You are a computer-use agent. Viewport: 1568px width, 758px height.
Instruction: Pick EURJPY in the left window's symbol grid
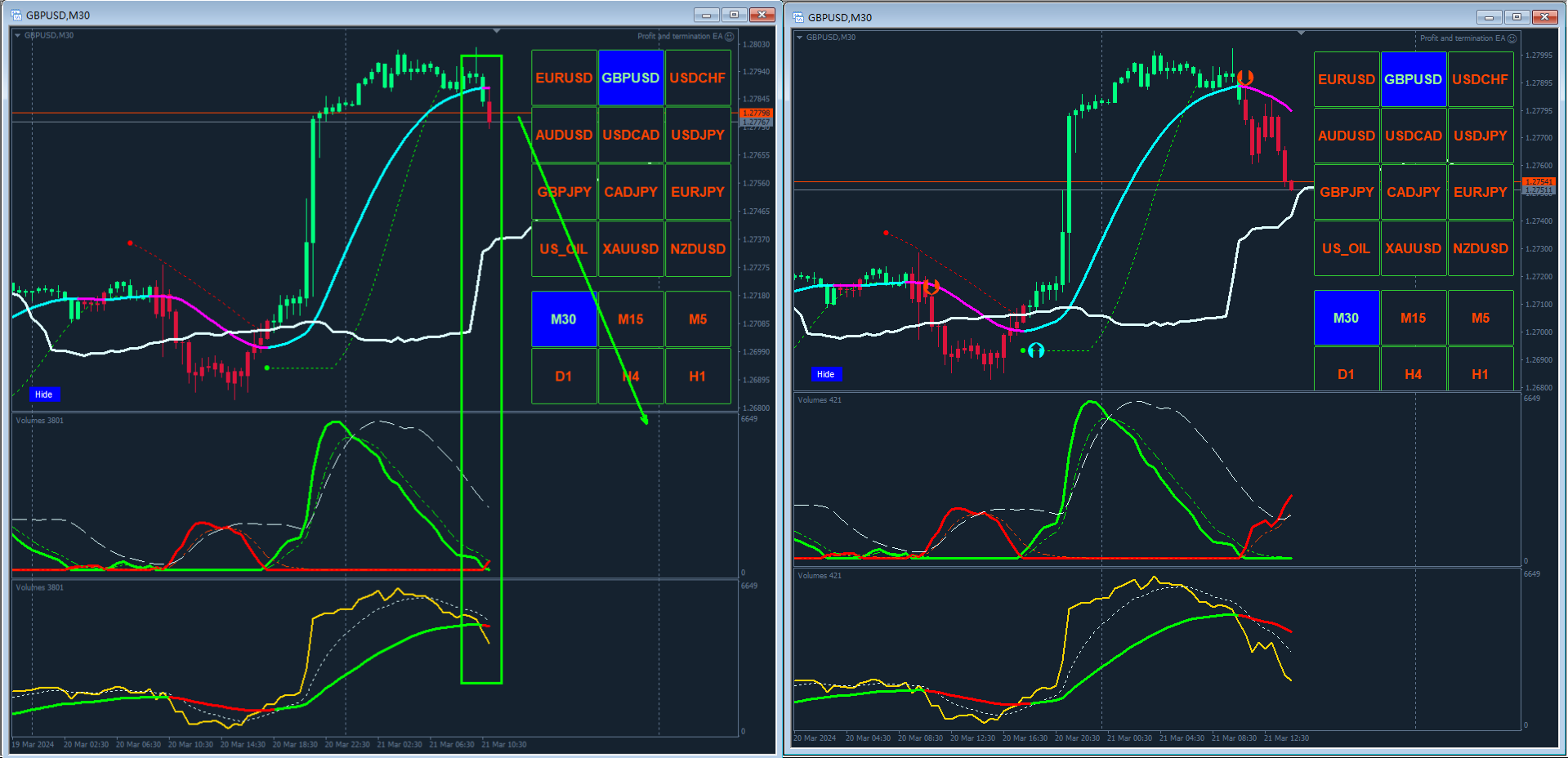(x=698, y=192)
